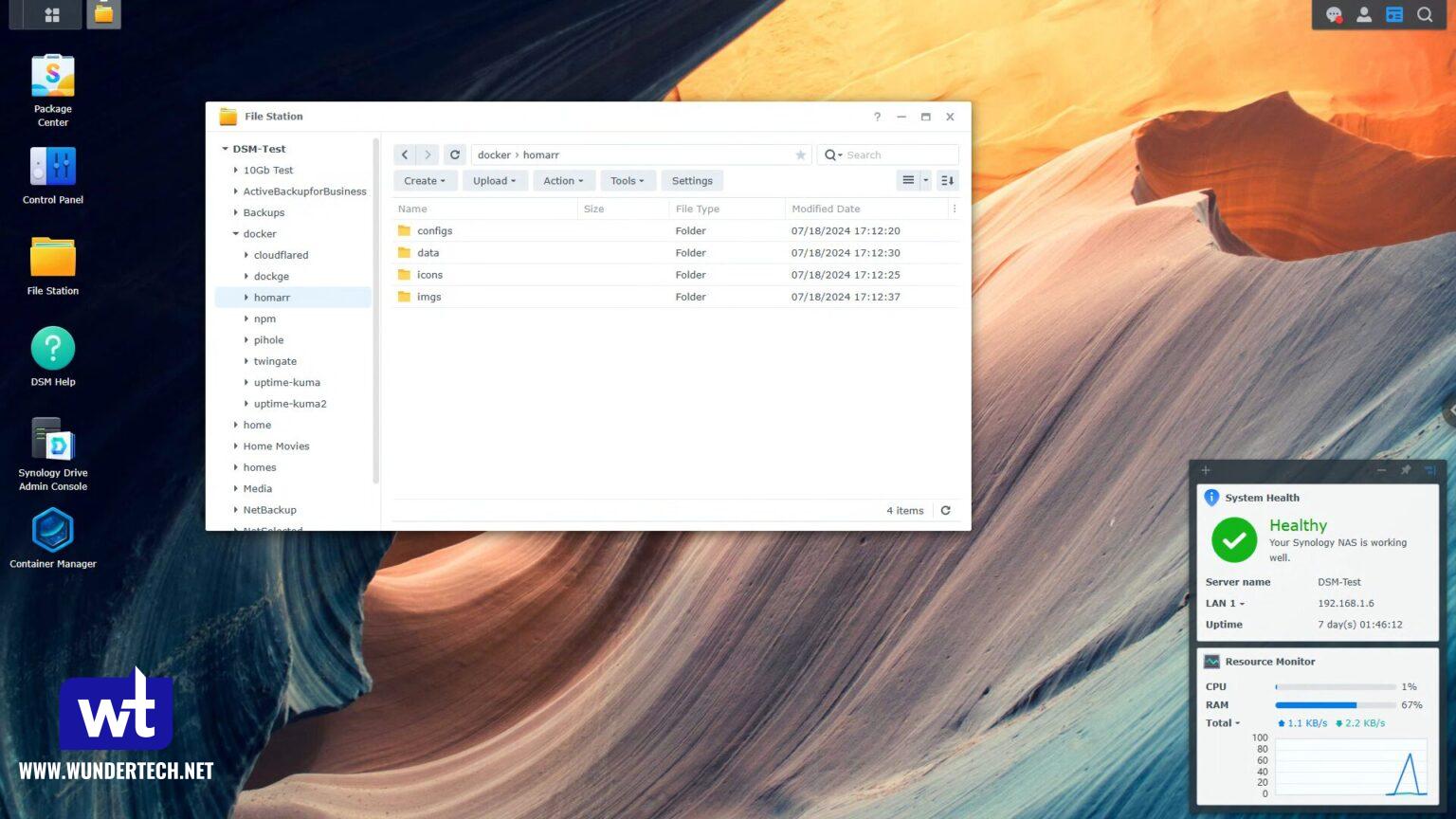1456x819 pixels.
Task: Open DSM Help from the desktop
Action: pyautogui.click(x=52, y=349)
